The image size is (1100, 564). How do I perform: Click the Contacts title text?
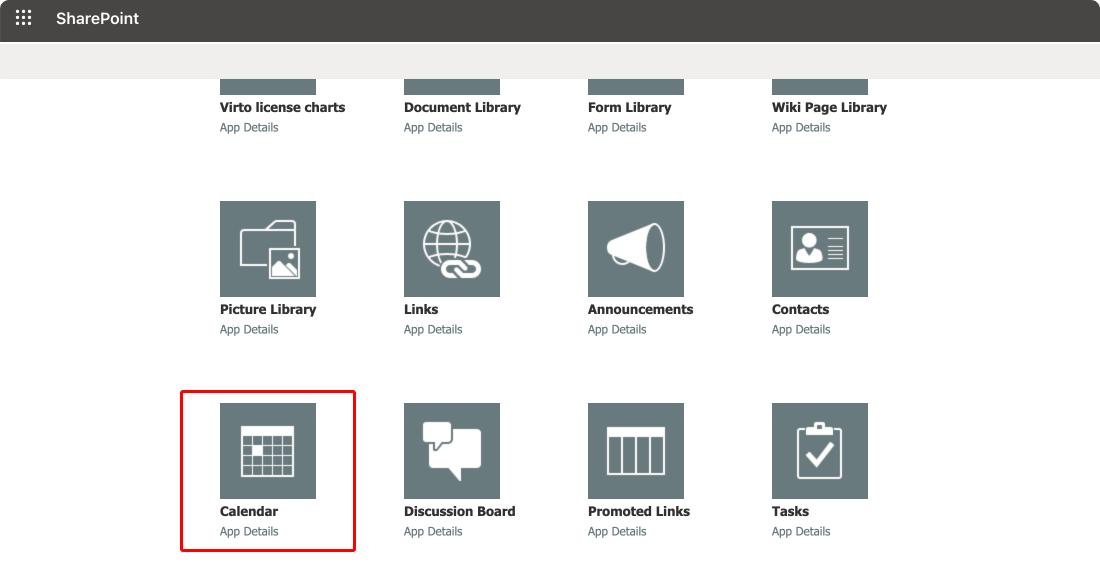(x=800, y=309)
